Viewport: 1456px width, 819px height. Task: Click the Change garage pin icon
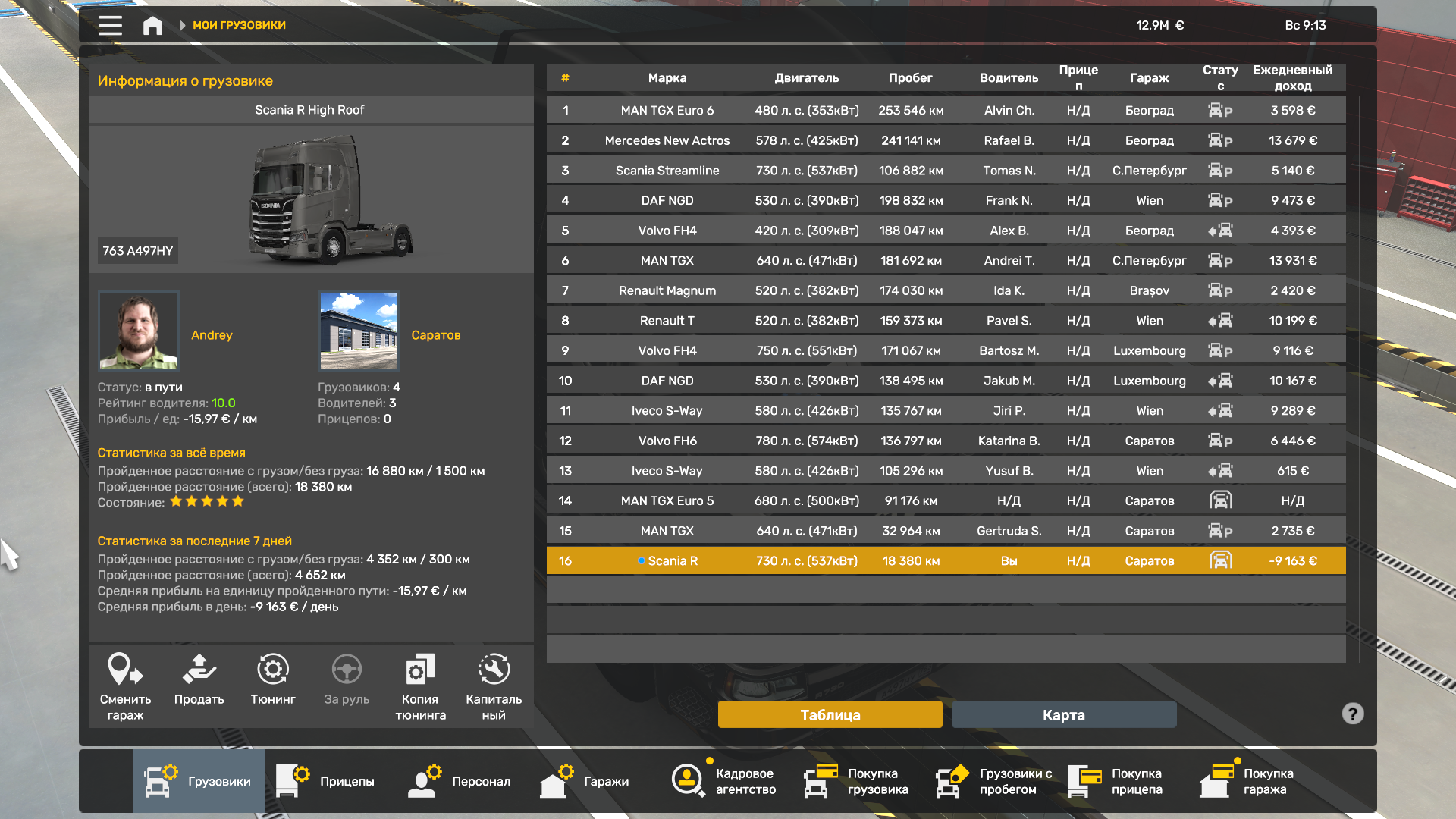coord(125,669)
